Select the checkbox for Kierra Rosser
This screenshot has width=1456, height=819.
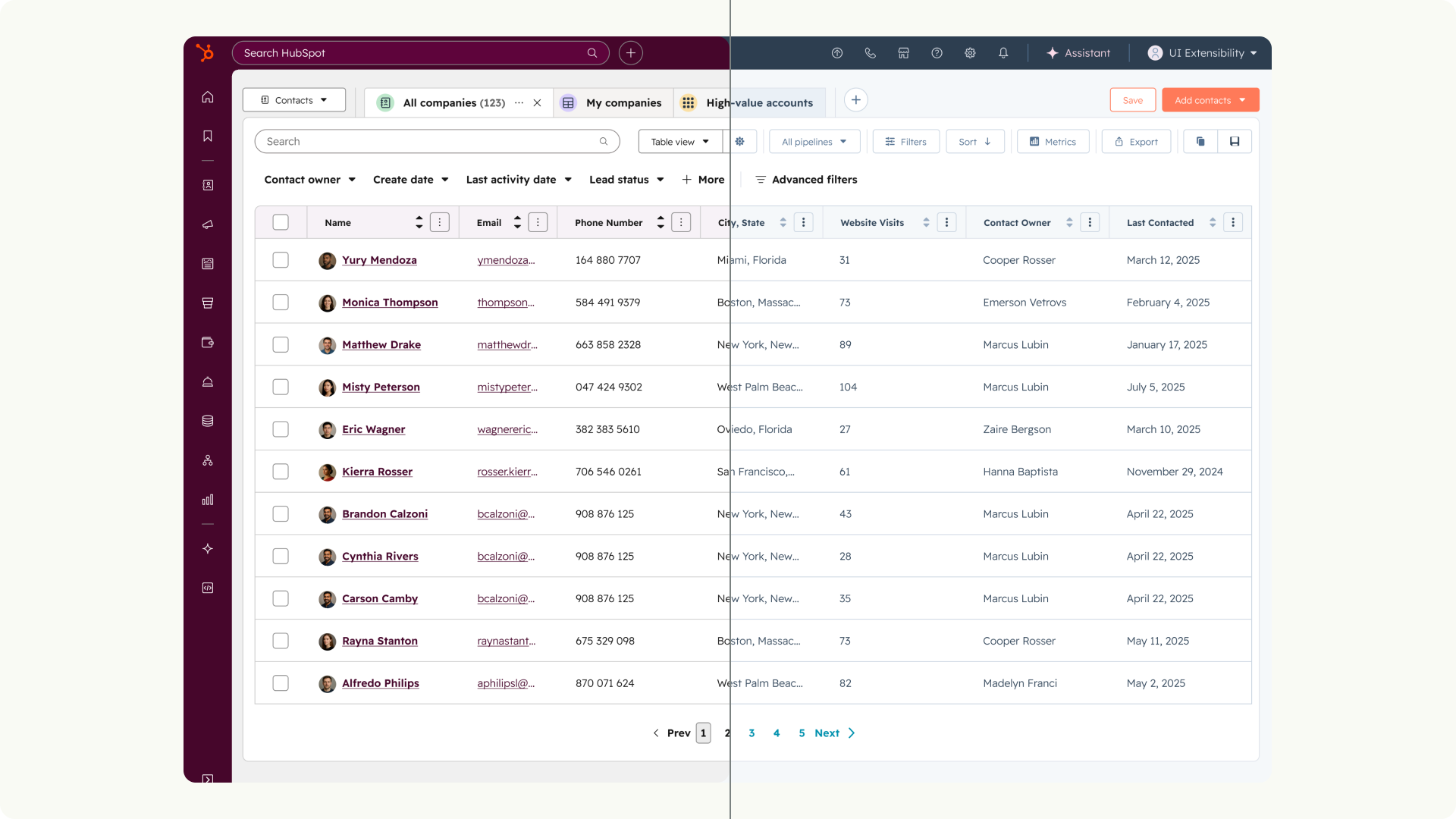coord(281,472)
